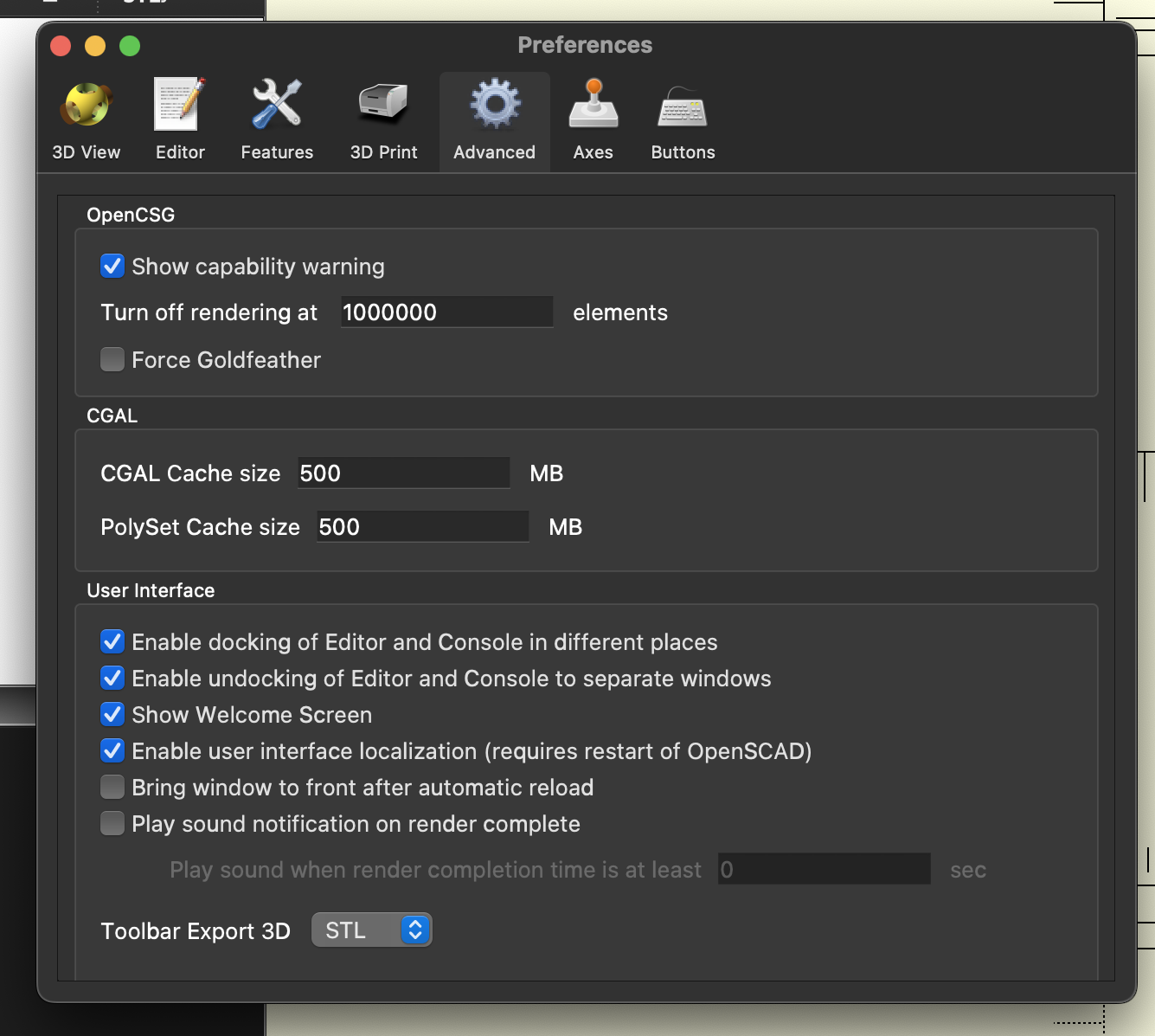Open the Axes joystick icon
Viewport: 1155px width, 1036px height.
click(593, 105)
